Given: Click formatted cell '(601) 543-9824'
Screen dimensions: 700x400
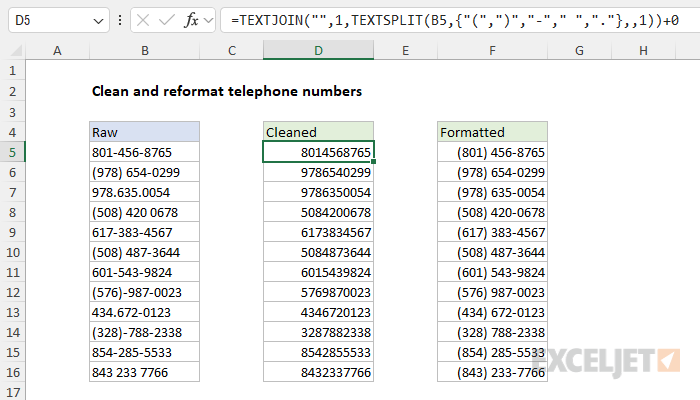Looking at the screenshot, I should pos(492,272).
